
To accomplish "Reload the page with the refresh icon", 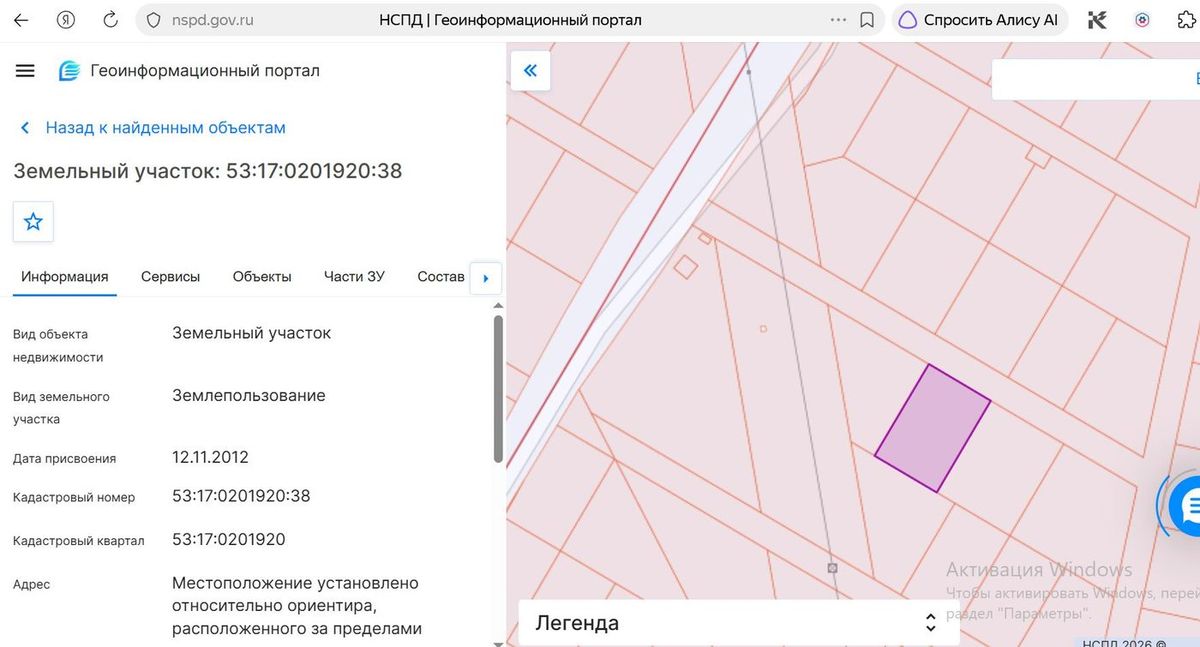I will coord(111,20).
